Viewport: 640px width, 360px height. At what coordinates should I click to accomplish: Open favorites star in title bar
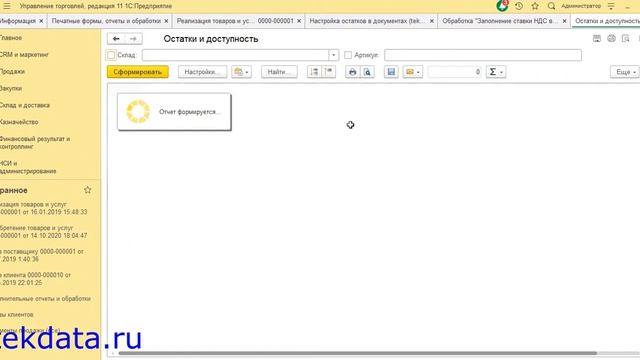(535, 6)
